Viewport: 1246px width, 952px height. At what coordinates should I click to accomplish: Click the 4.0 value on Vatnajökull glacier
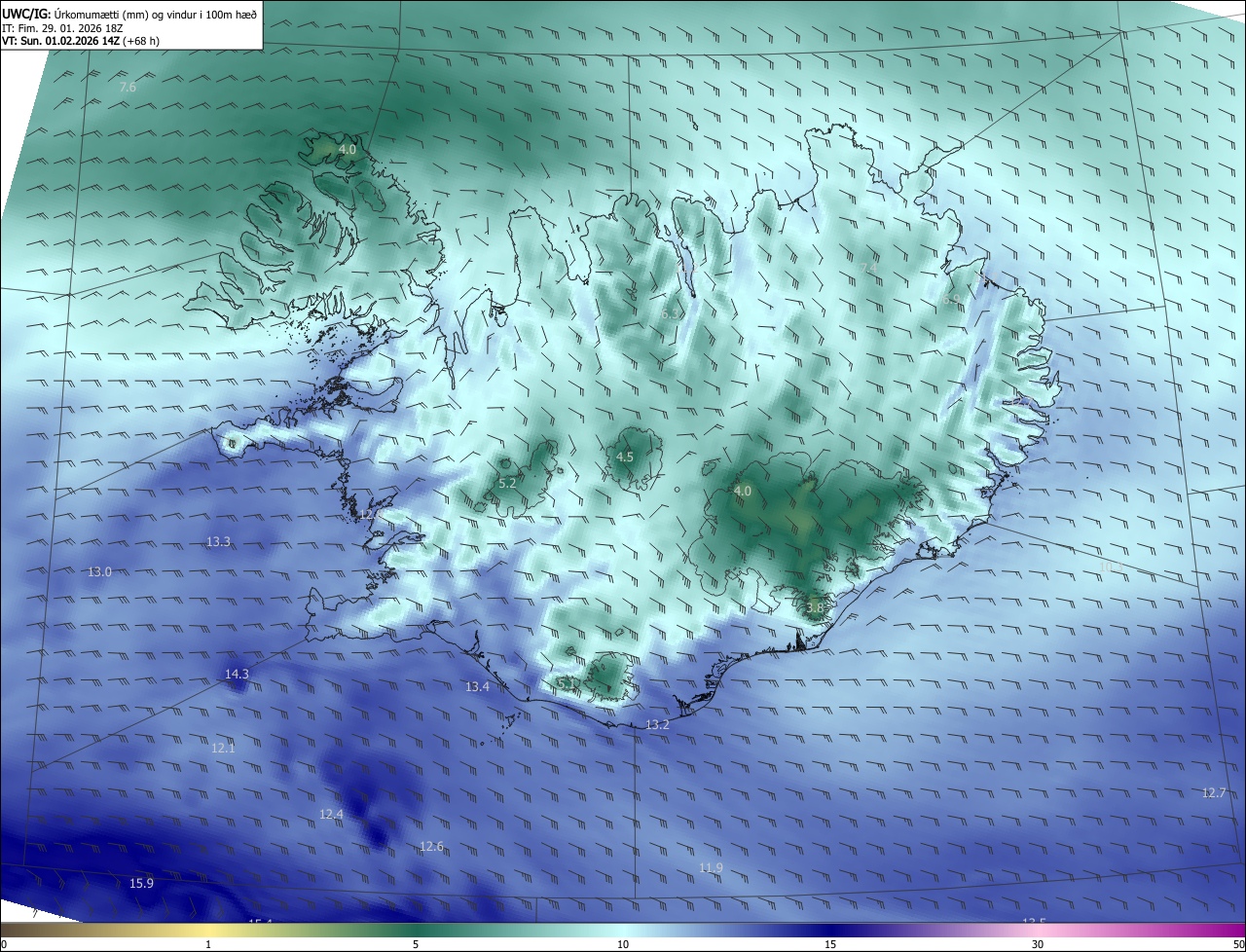743,492
